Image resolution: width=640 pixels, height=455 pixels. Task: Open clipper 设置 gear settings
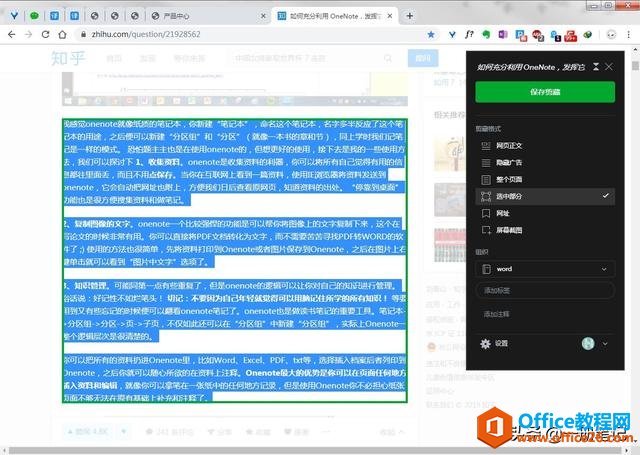(494, 344)
